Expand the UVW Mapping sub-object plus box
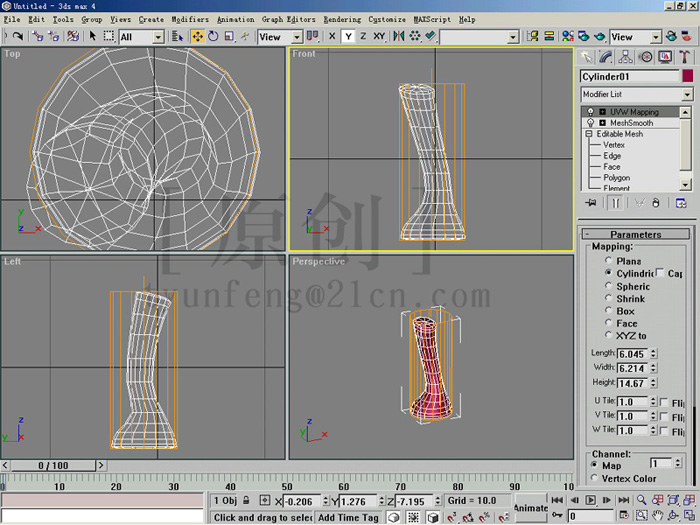This screenshot has width=700, height=525. tap(602, 112)
